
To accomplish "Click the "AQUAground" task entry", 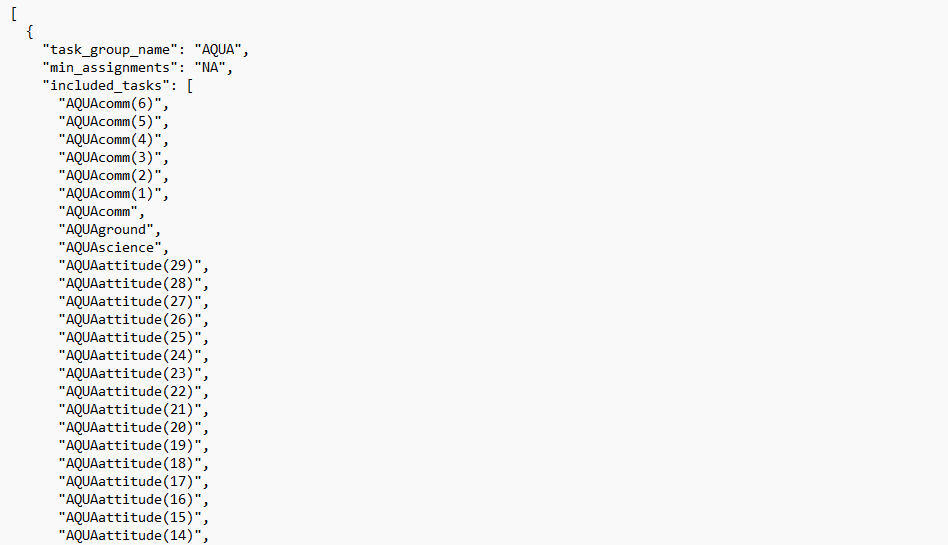I will pos(105,229).
